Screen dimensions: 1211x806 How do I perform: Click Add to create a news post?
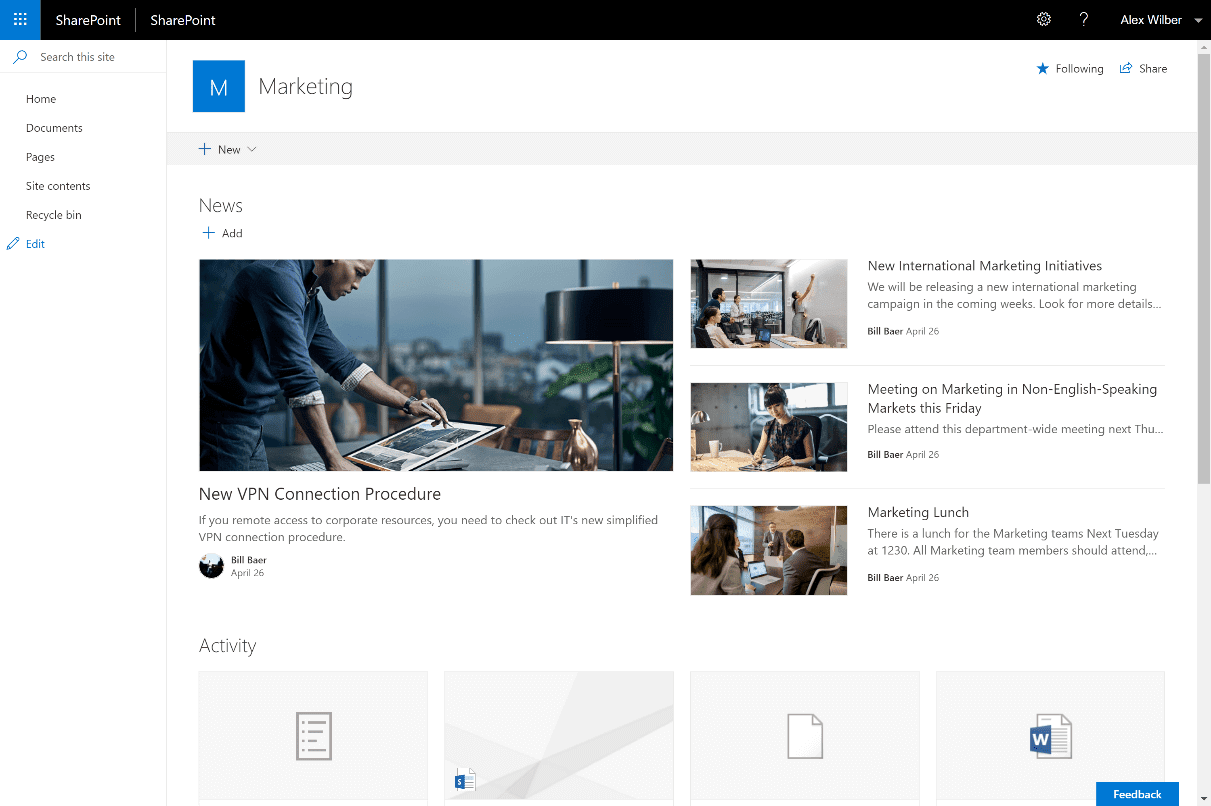[x=222, y=232]
